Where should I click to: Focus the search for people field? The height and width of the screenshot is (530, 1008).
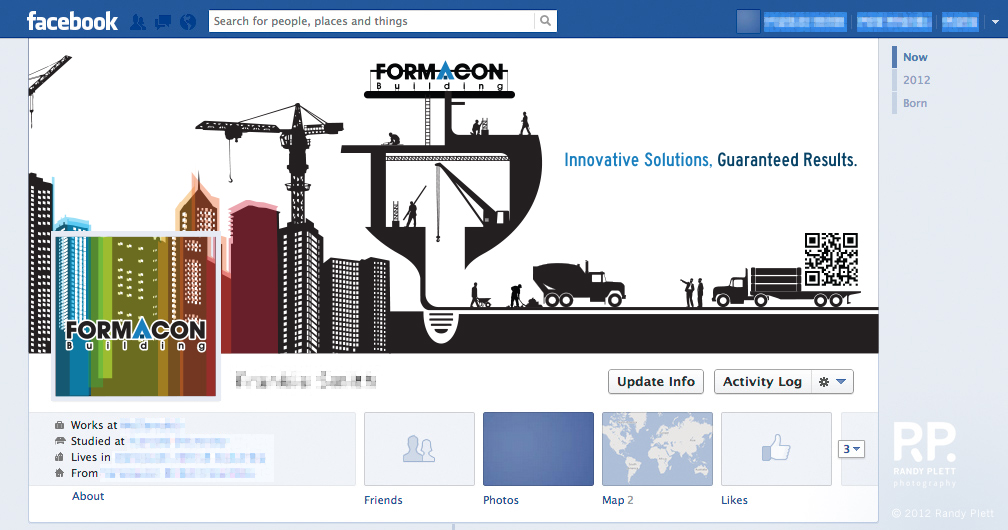pos(372,21)
